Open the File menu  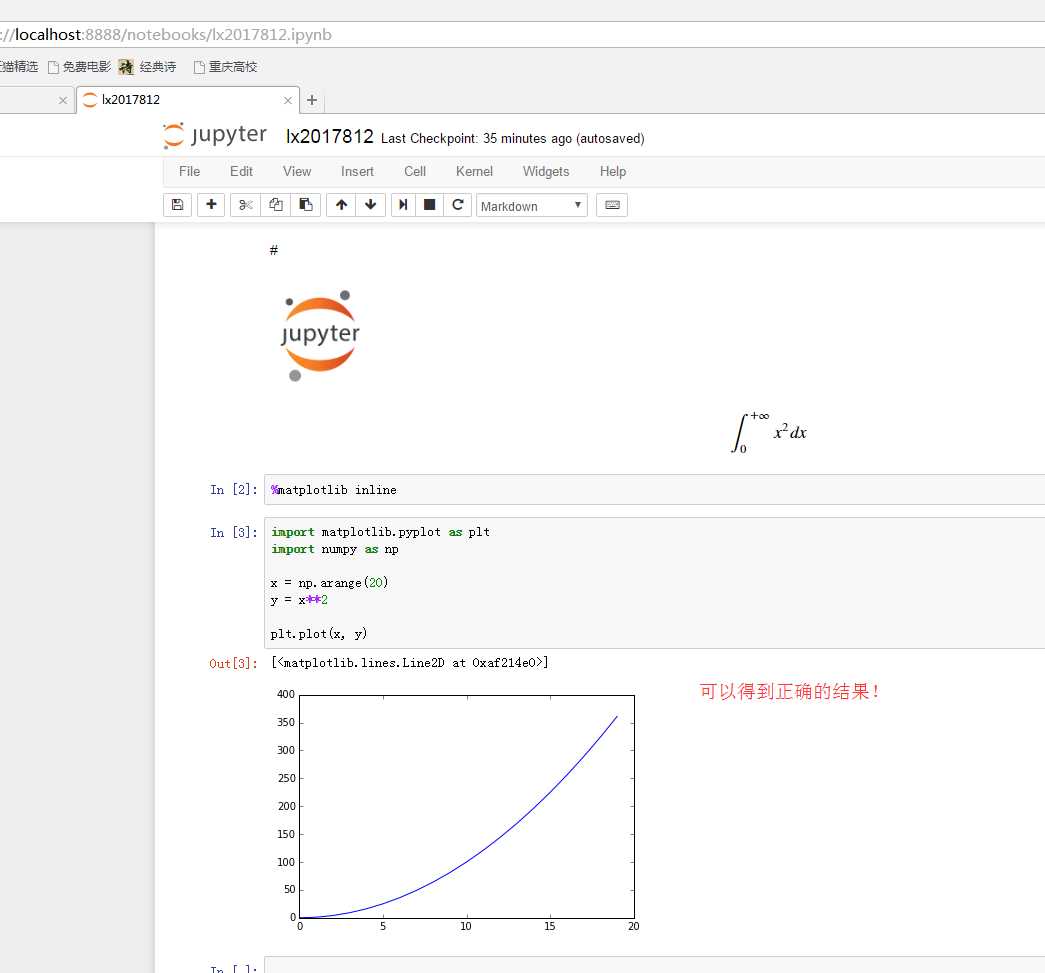coord(189,171)
